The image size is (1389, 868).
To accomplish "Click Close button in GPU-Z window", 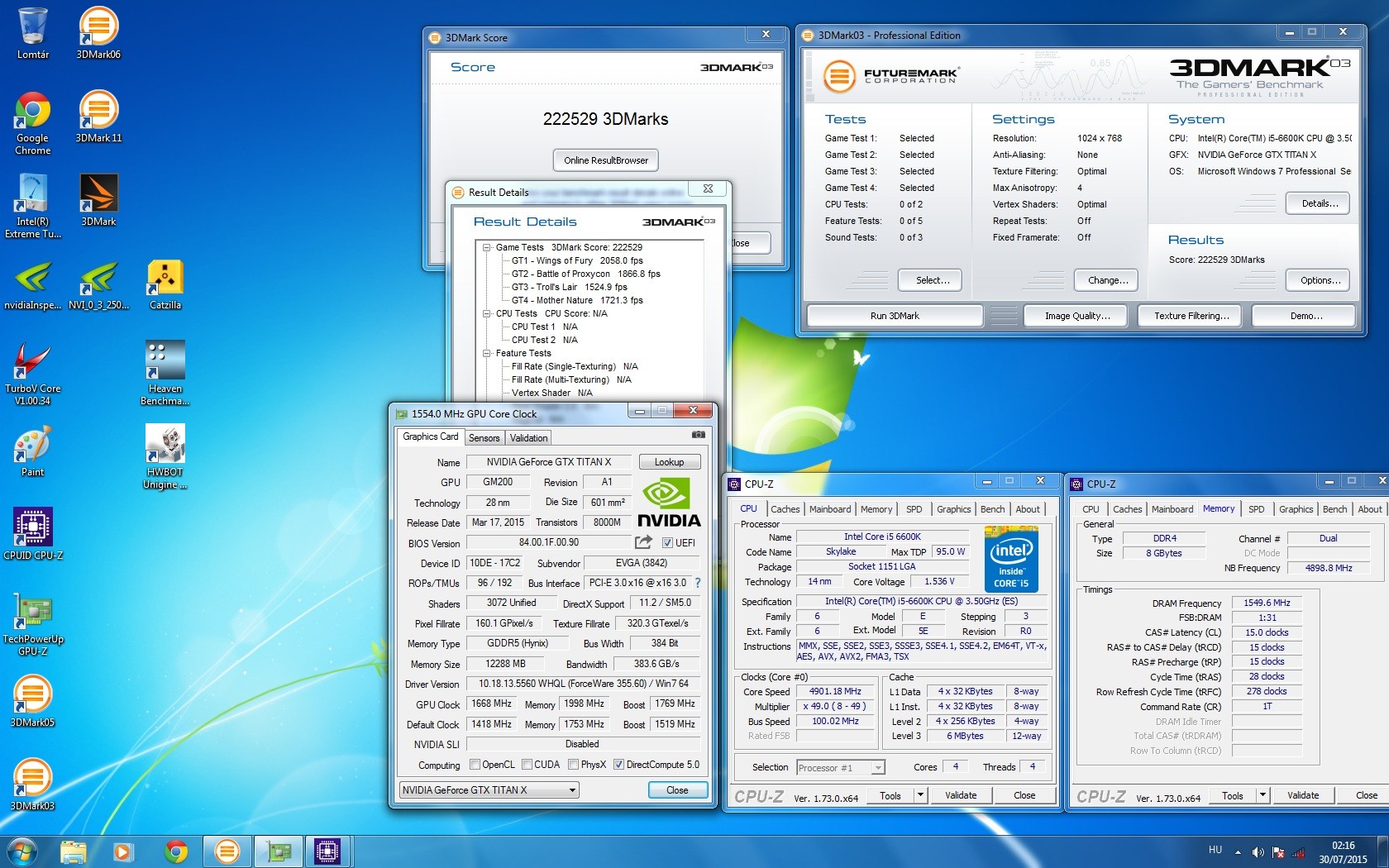I will point(677,790).
